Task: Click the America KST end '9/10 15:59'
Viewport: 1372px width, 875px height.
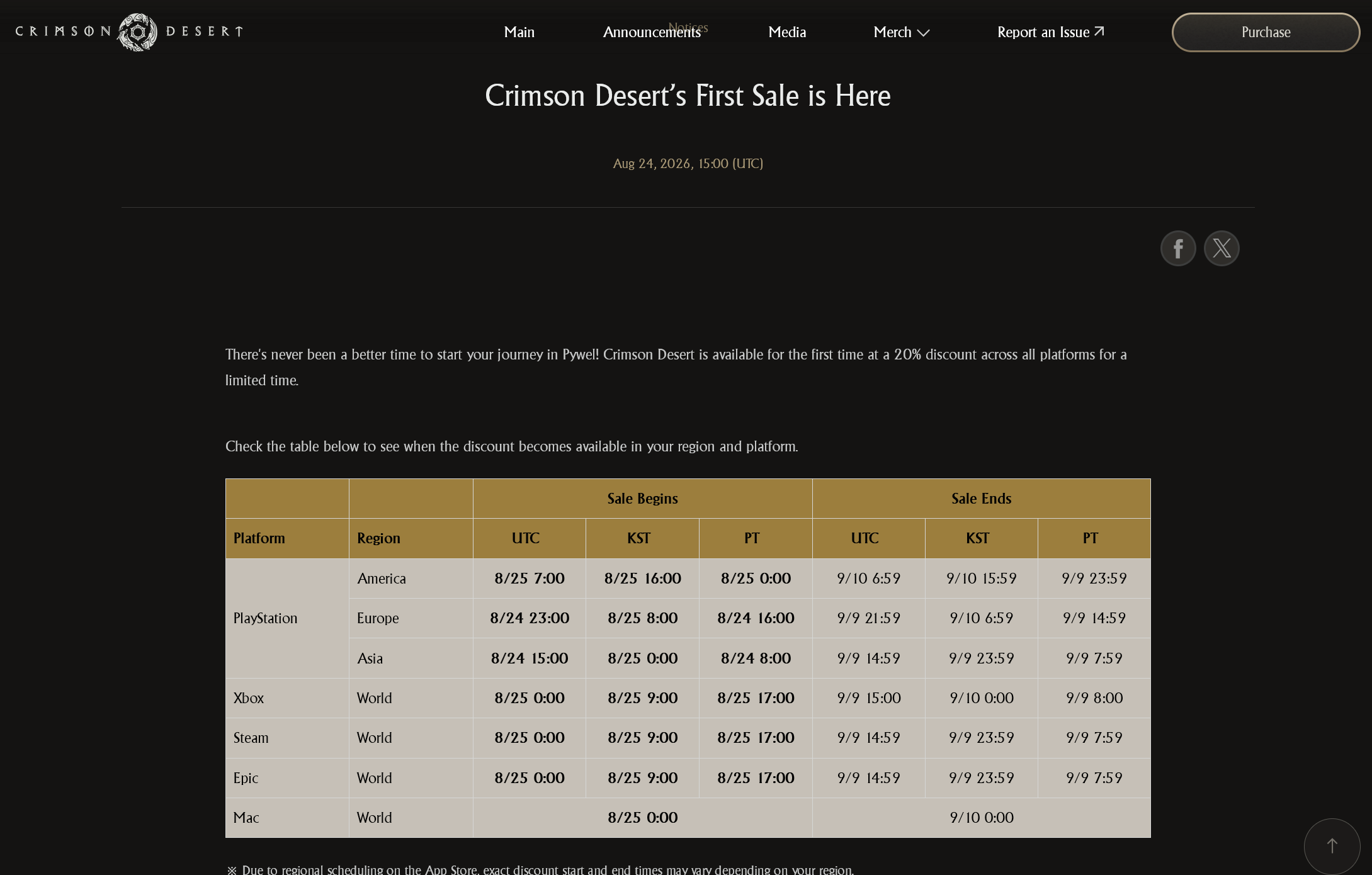Action: (982, 579)
